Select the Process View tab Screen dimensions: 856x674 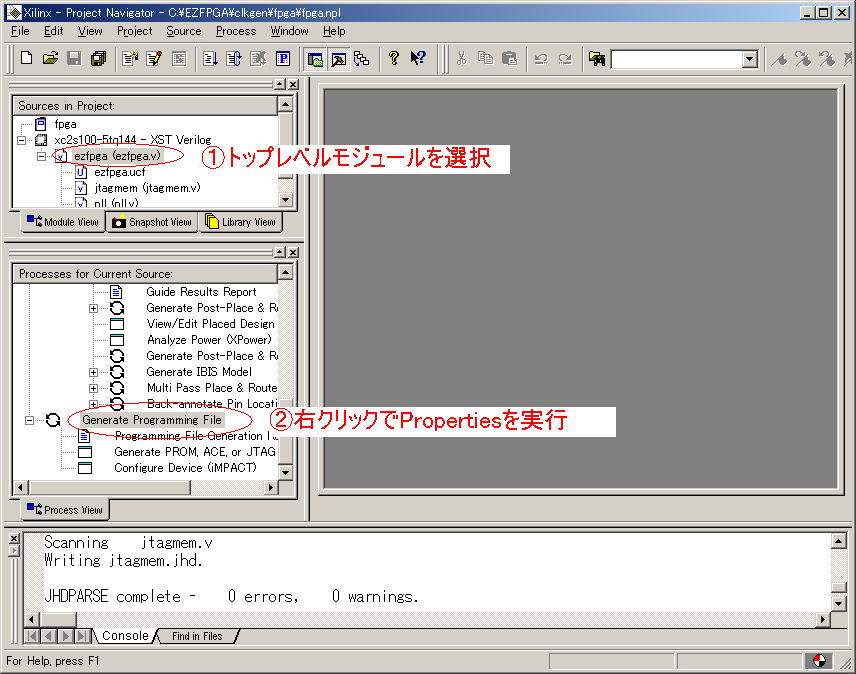[65, 510]
